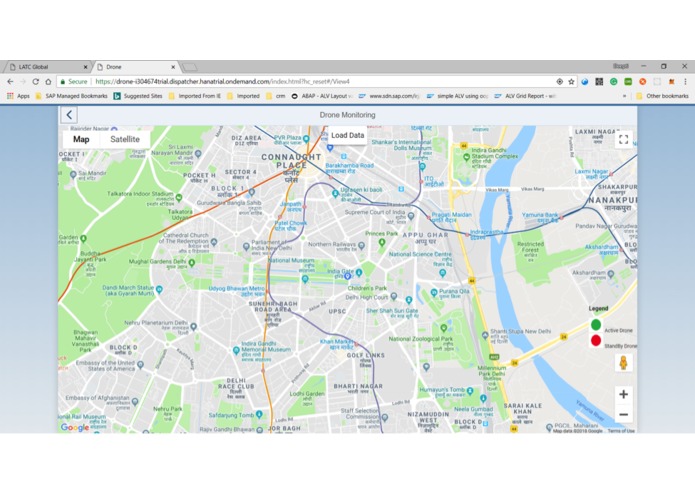Viewport: 695px width, 494px height.
Task: Open the Apps bookmarks shortcut
Action: 19,96
